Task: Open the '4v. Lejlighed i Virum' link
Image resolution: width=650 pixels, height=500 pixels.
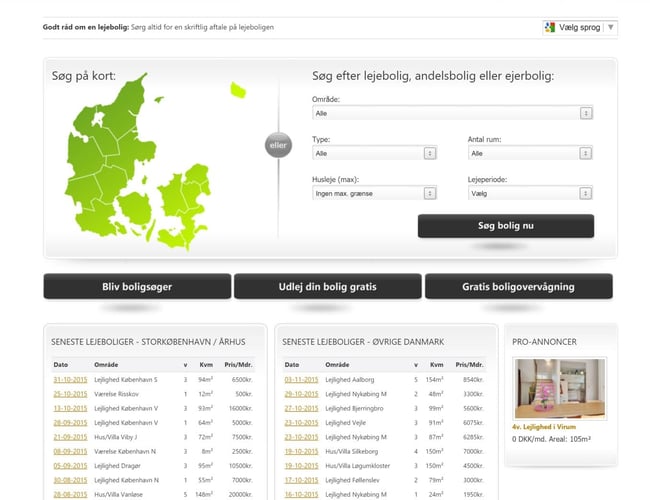Action: (x=547, y=426)
